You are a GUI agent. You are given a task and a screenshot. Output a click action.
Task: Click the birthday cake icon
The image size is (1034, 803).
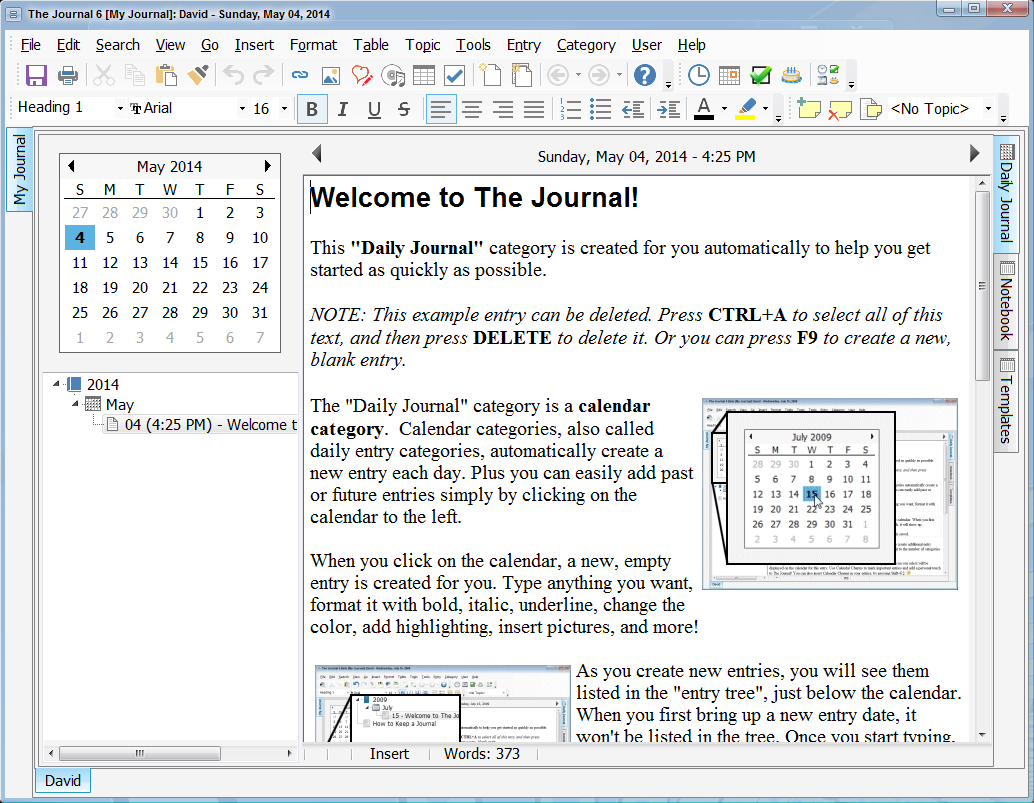(x=791, y=75)
